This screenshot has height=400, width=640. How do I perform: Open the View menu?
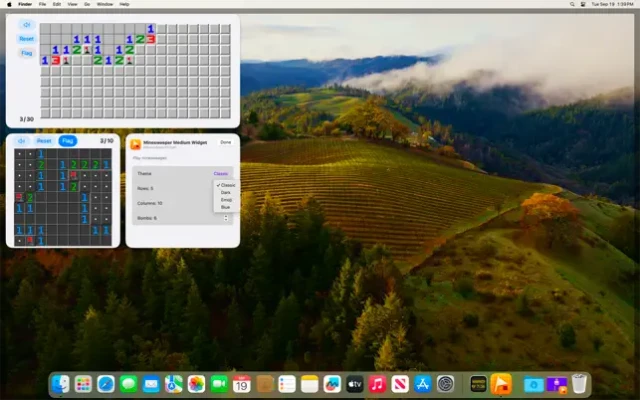point(72,4)
